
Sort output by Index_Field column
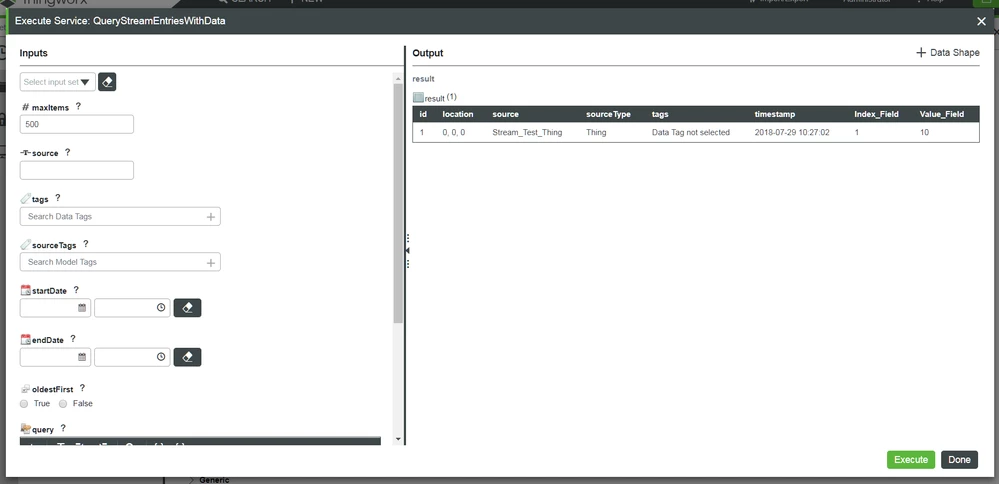(876, 114)
